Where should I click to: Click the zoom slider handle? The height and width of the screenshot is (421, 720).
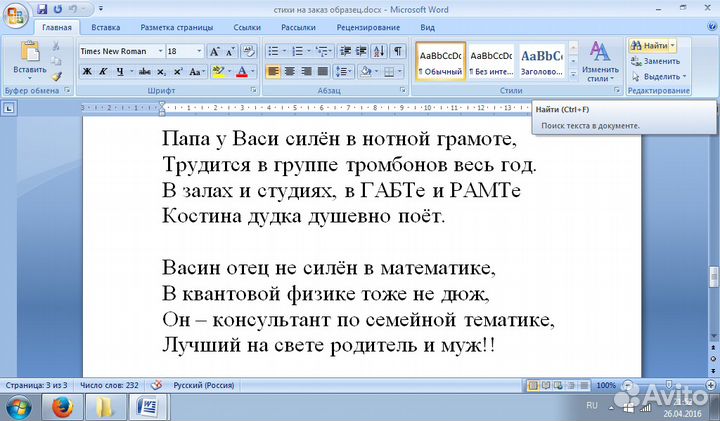[x=669, y=385]
